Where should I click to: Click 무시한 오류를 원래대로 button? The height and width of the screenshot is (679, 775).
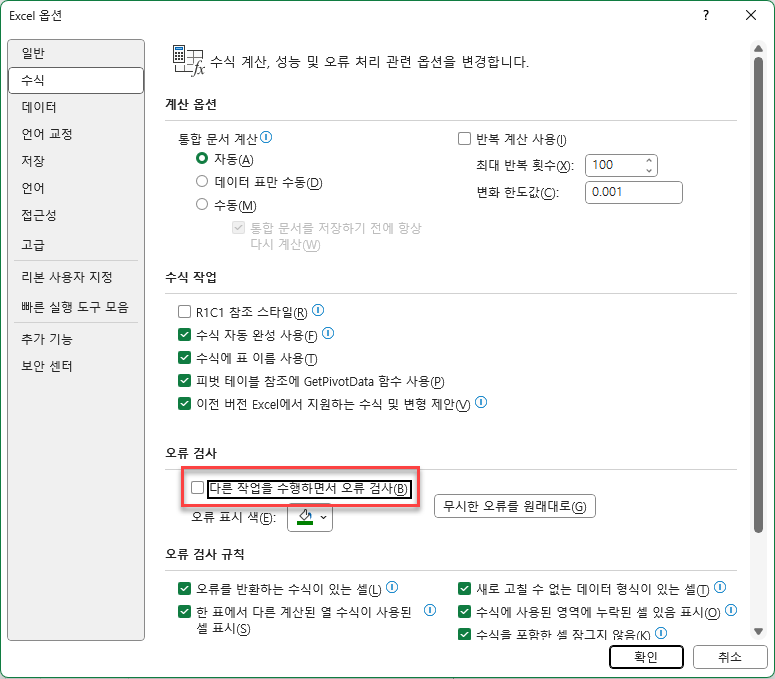[x=515, y=506]
